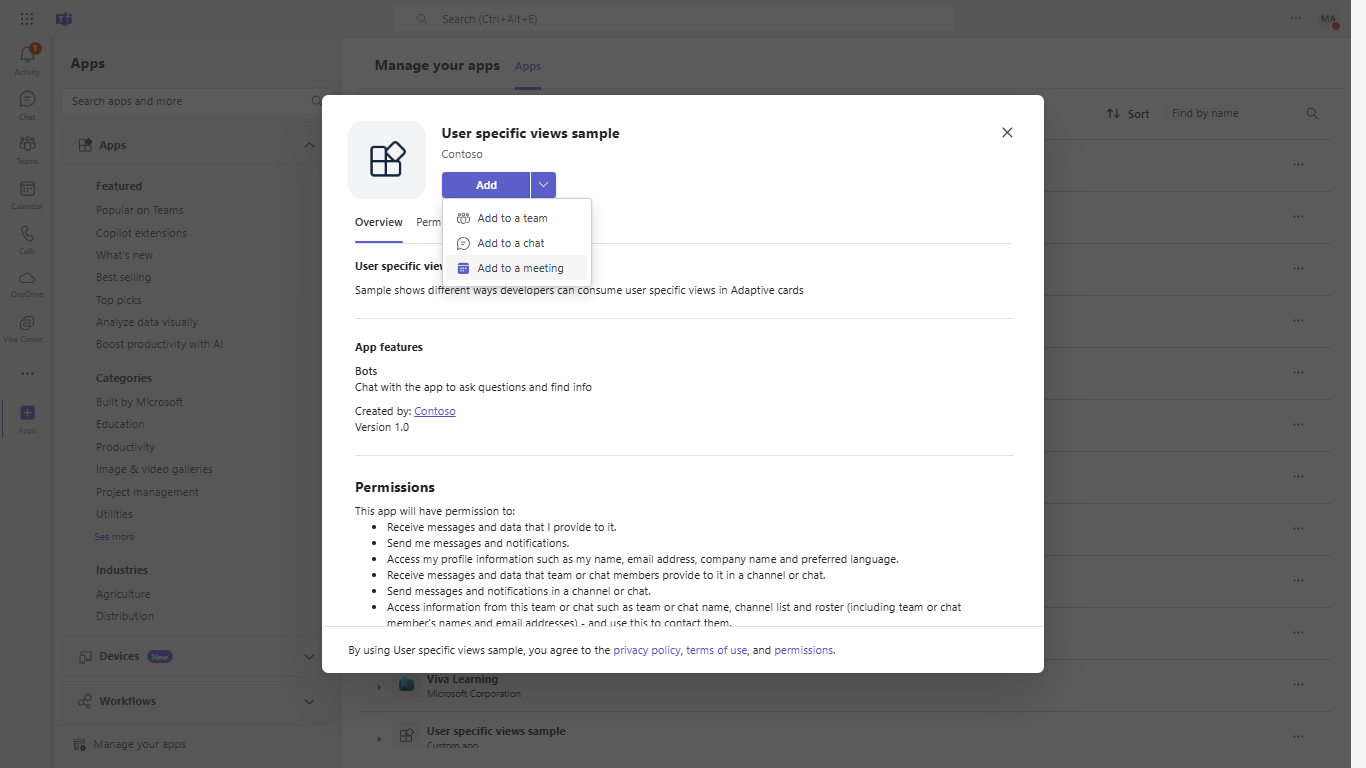Click the Find by name magnifier icon
Viewport: 1366px width, 768px height.
tap(1312, 113)
